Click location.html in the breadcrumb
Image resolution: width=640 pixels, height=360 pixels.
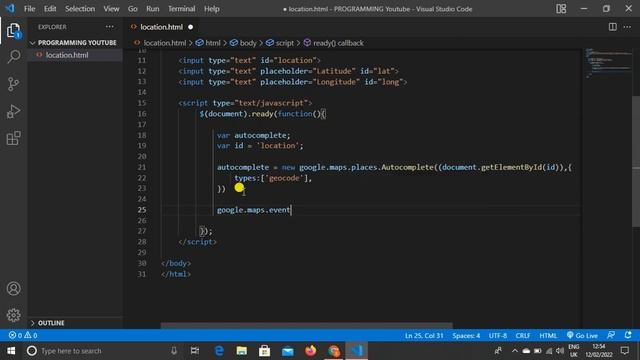click(x=164, y=43)
